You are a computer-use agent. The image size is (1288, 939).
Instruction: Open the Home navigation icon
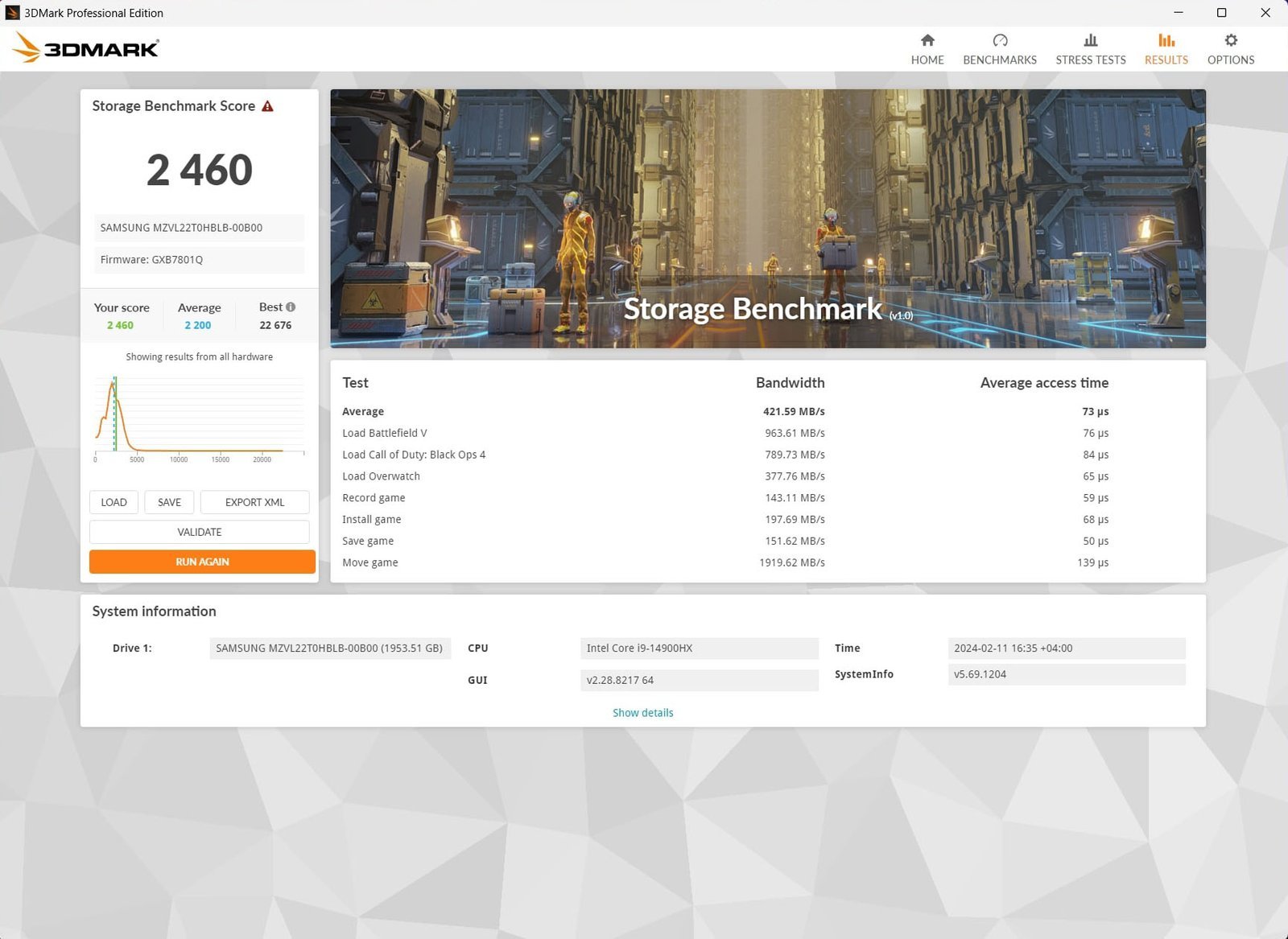(x=927, y=41)
